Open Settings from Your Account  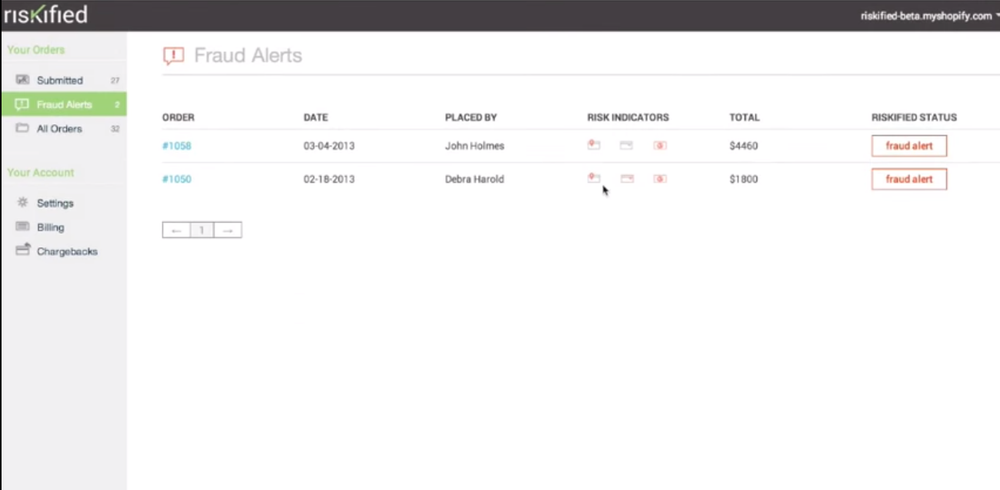(55, 203)
